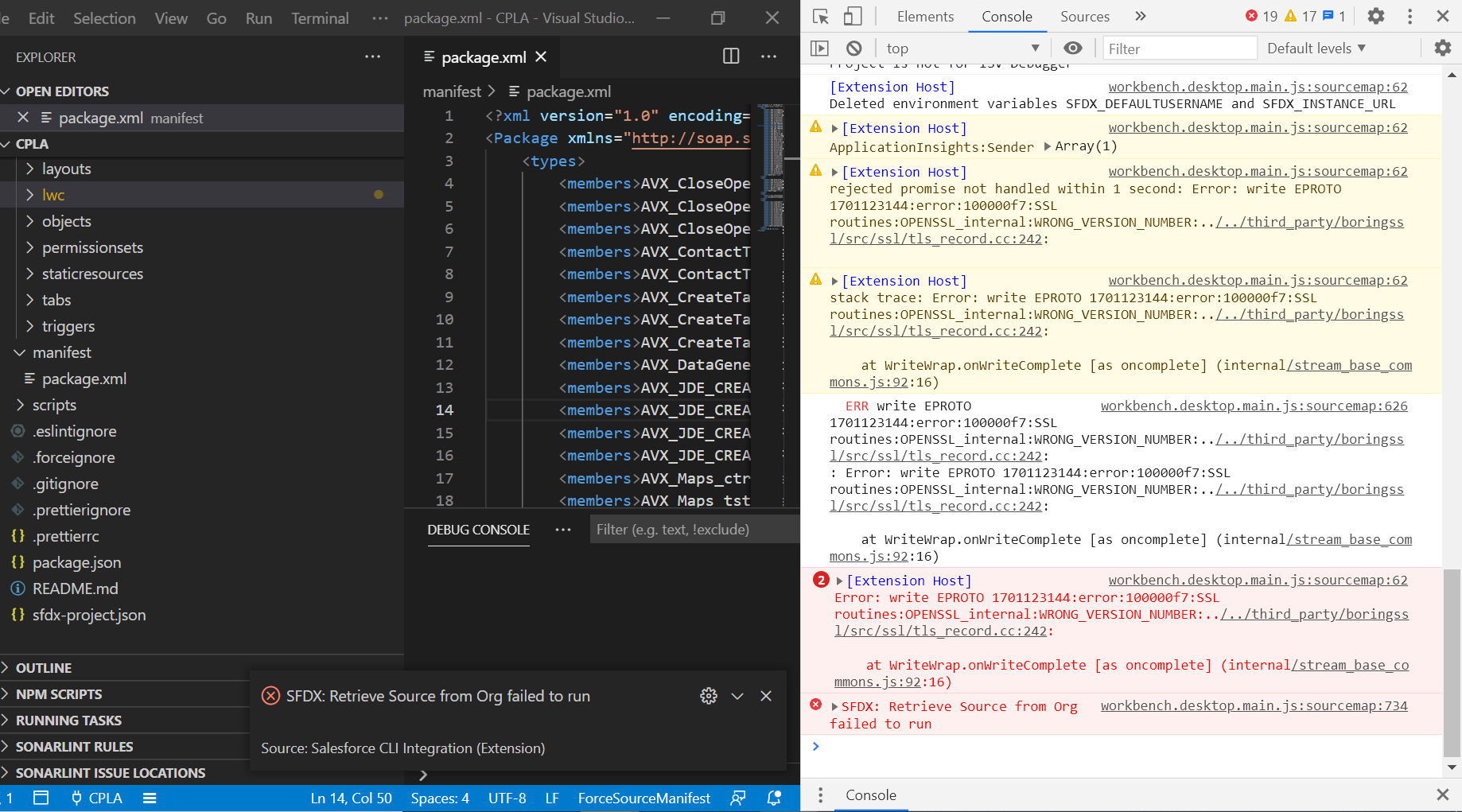1462x812 pixels.
Task: Click the console Filter input field
Action: [1178, 49]
